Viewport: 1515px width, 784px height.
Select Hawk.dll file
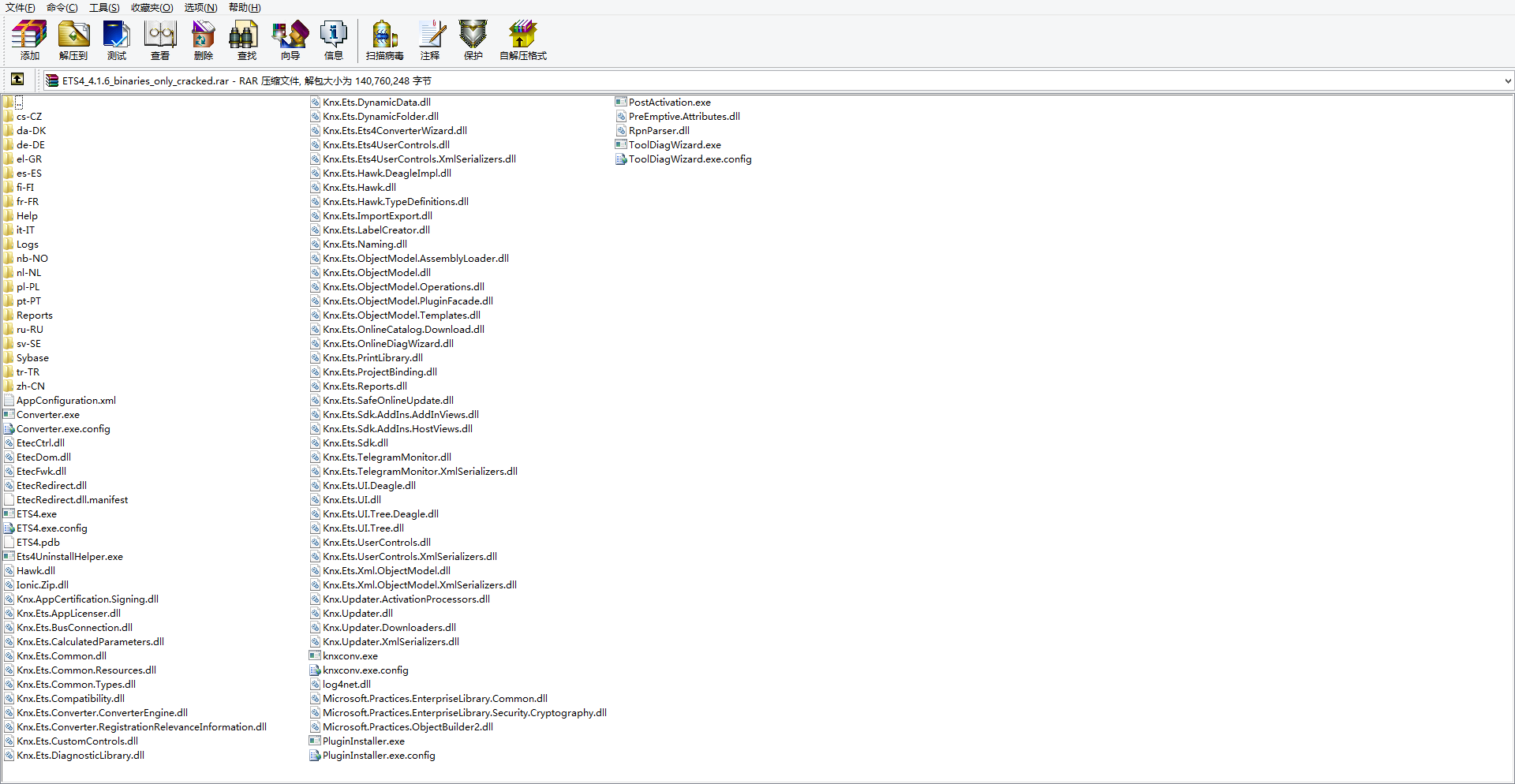coord(29,571)
